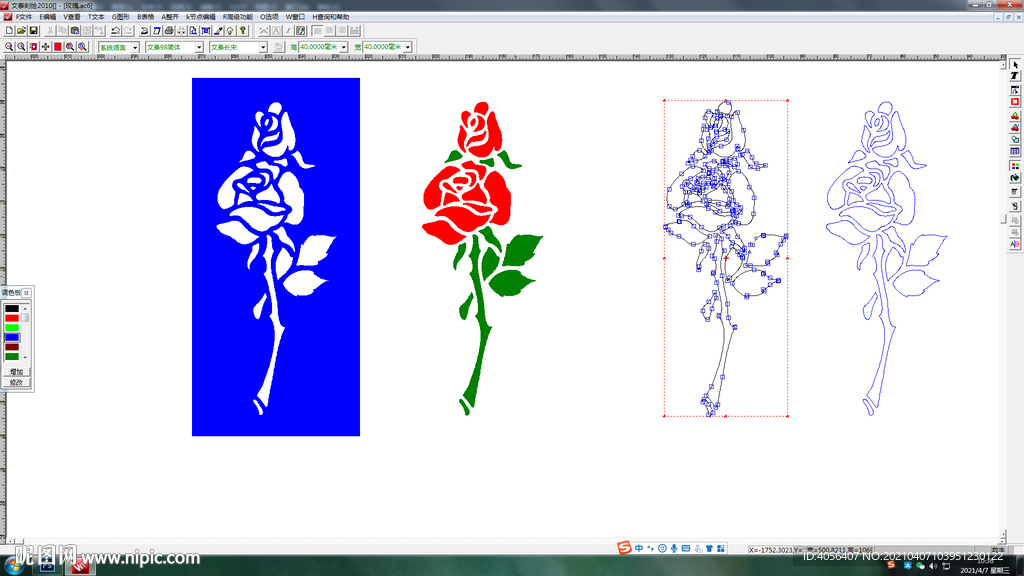Click the light bulb icon
Image resolution: width=1024 pixels, height=576 pixels.
[x=230, y=31]
